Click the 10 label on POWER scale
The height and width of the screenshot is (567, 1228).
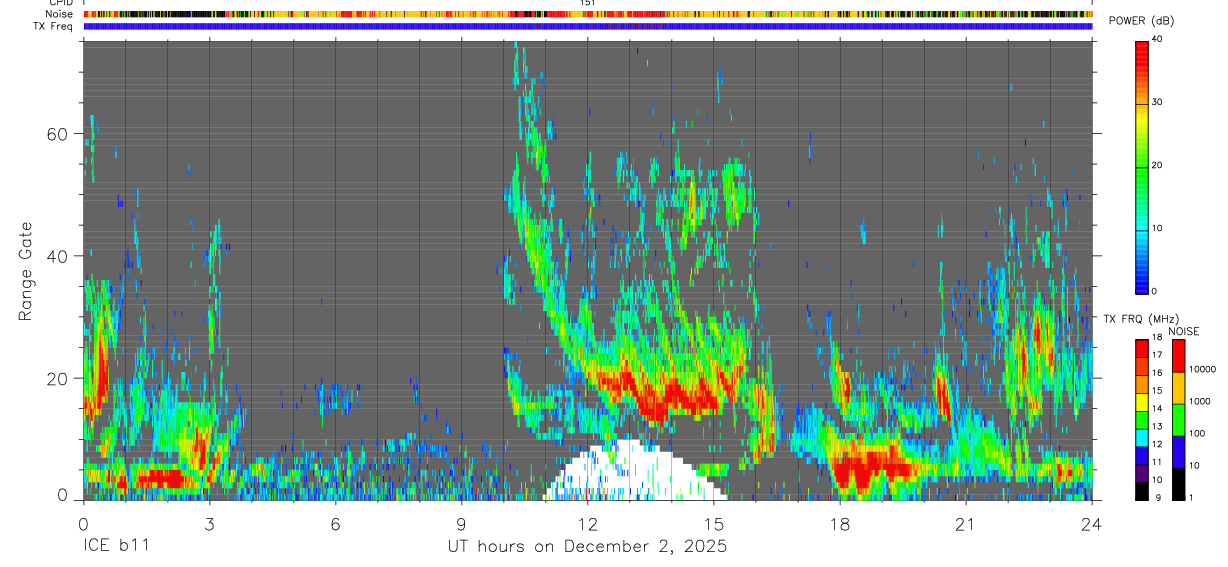click(x=1159, y=228)
